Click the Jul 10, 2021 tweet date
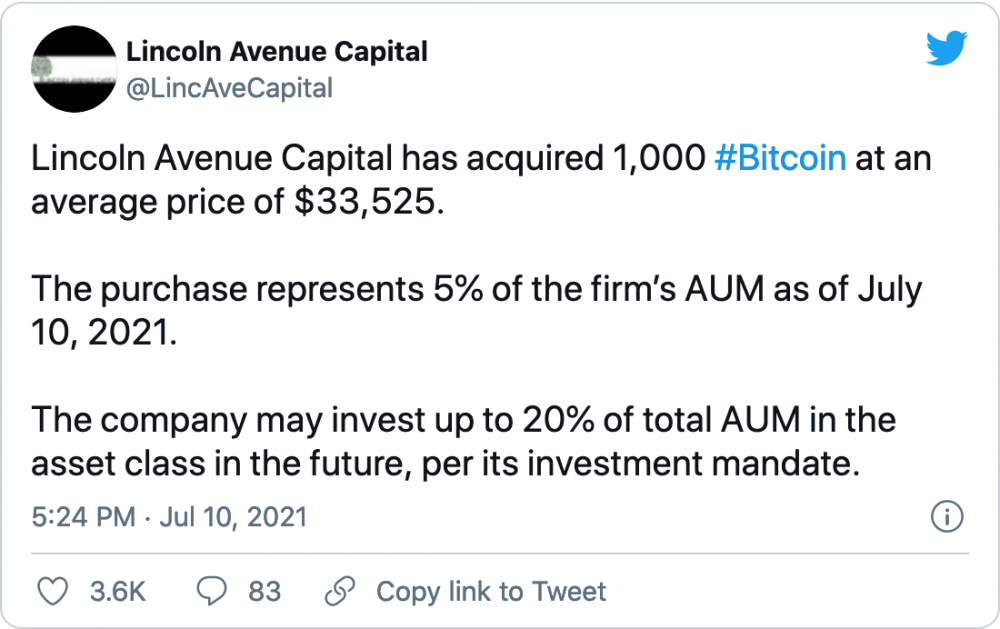The height and width of the screenshot is (629, 1000). (233, 517)
